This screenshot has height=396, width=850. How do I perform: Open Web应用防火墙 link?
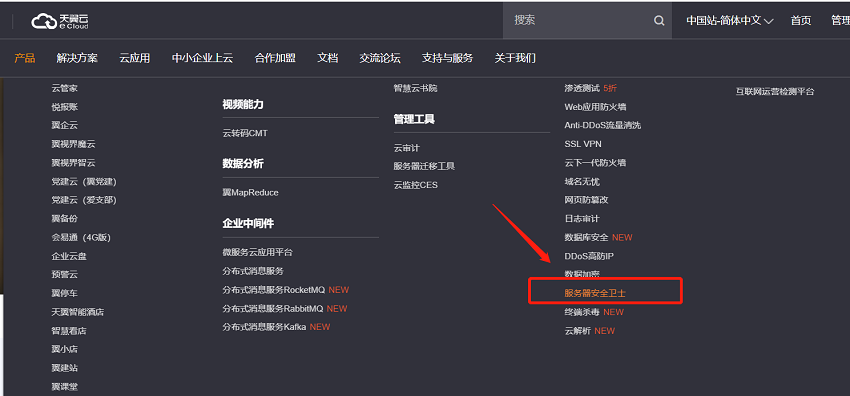pos(595,107)
